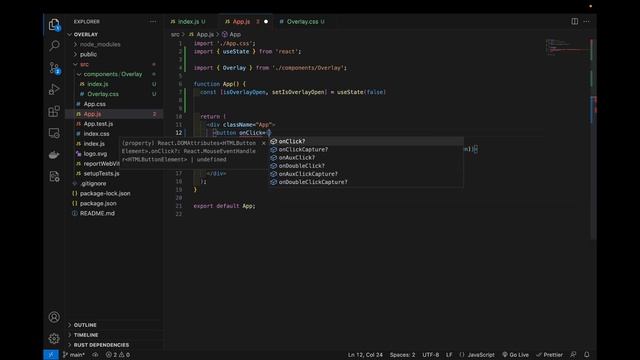640x360 pixels.
Task: Click the code minimap preview
Action: pyautogui.click(x=567, y=47)
